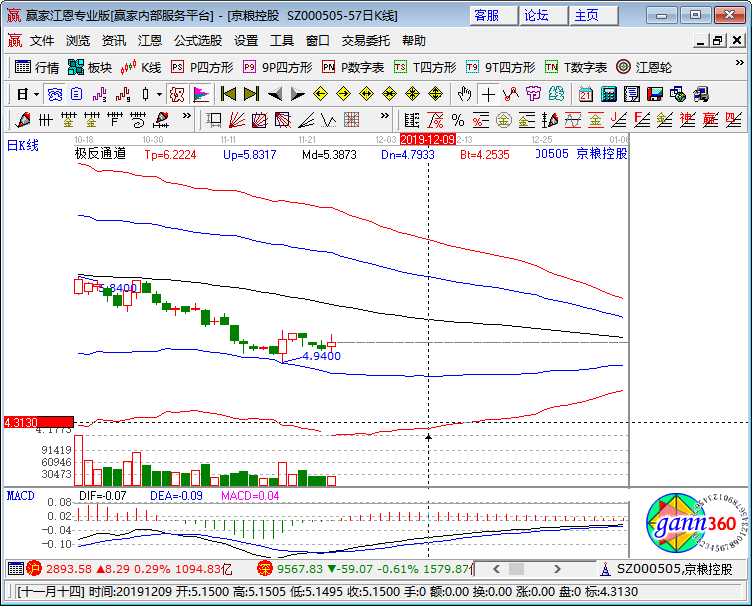Select the red 赢 angle lines tool
Image resolution: width=752 pixels, height=606 pixels.
coord(710,120)
